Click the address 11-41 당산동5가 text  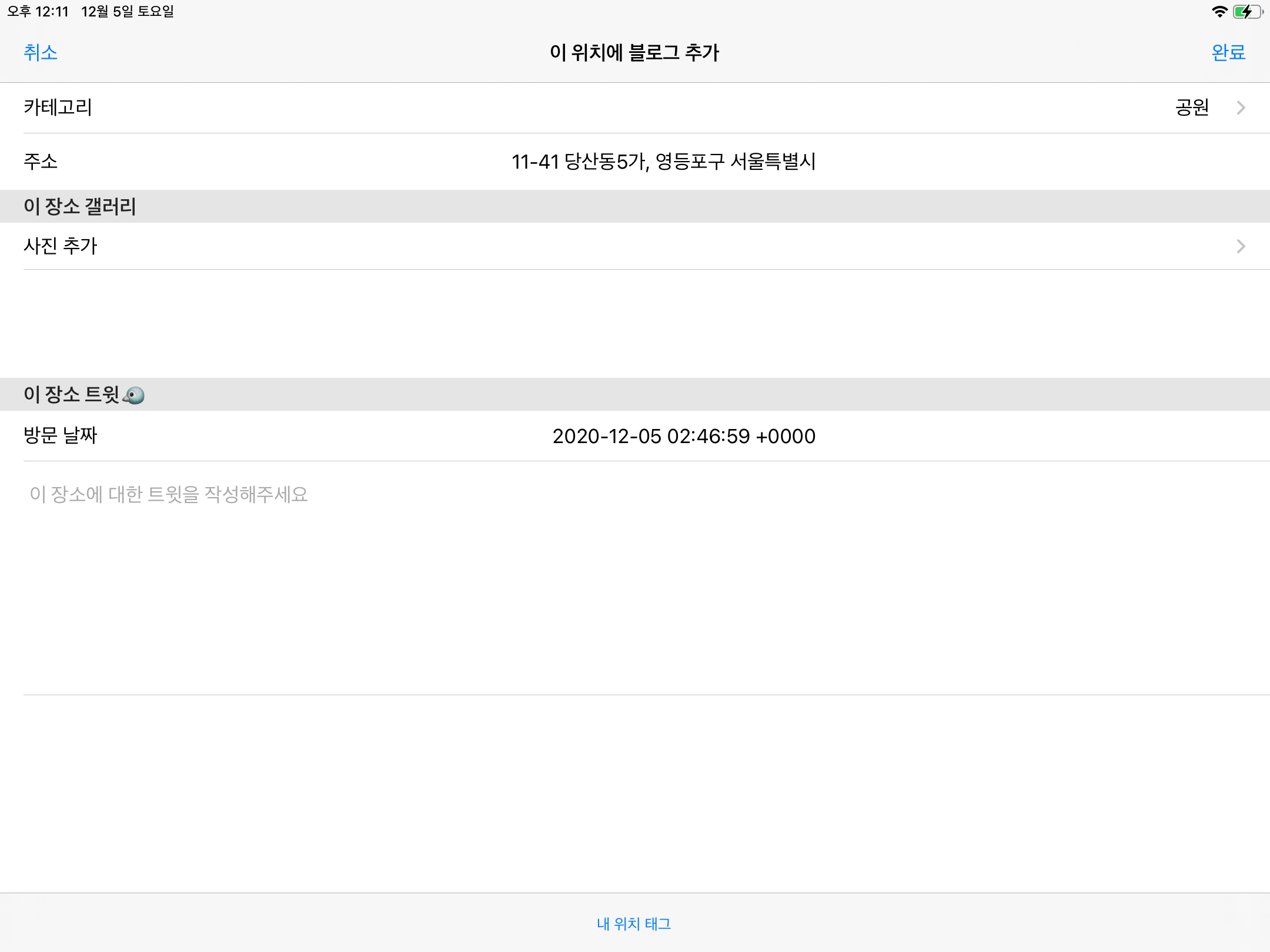tap(663, 162)
